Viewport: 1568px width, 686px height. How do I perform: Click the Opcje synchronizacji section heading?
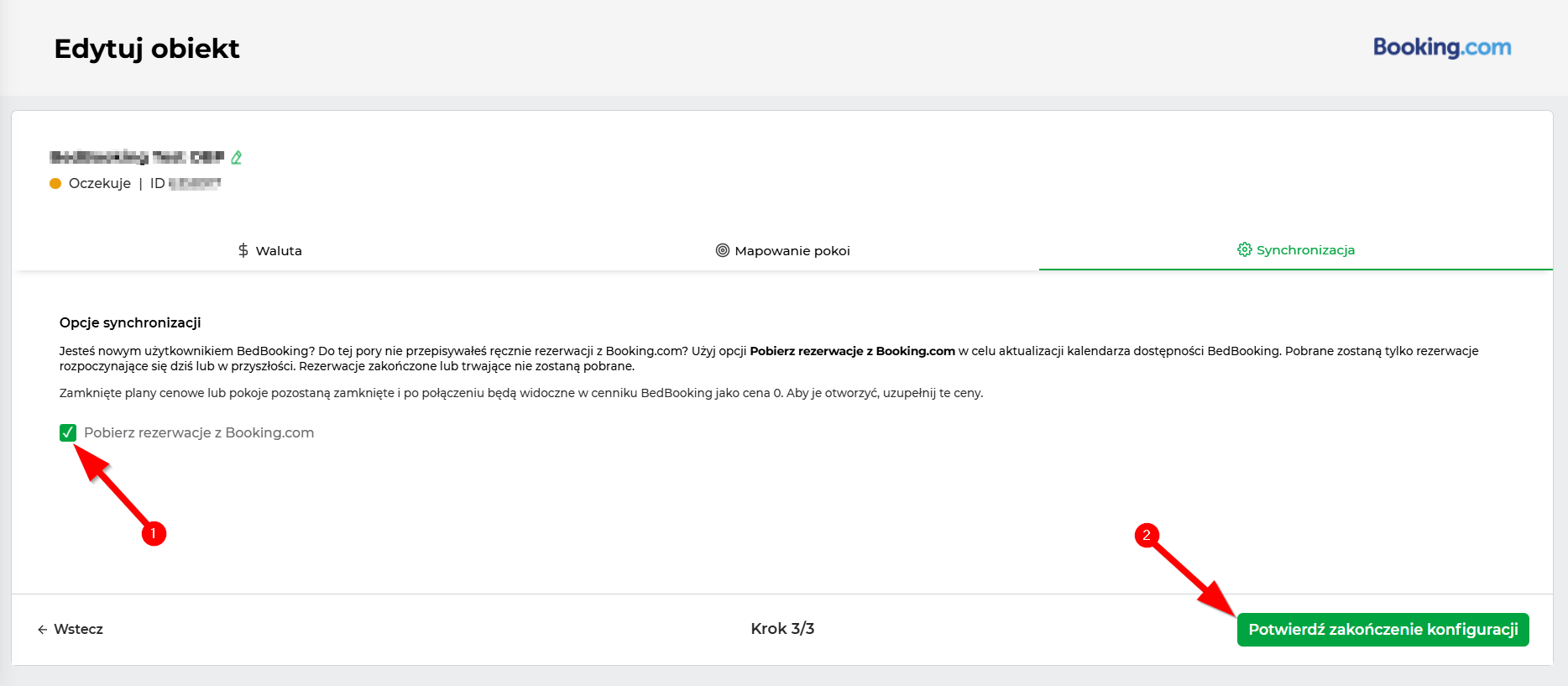click(130, 322)
